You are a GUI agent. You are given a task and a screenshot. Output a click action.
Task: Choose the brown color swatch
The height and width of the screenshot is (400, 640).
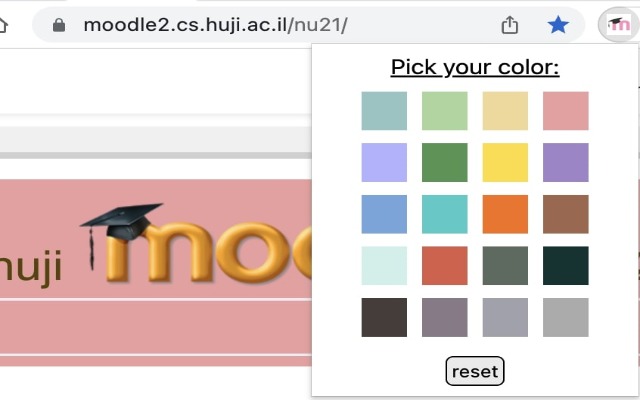coord(566,214)
